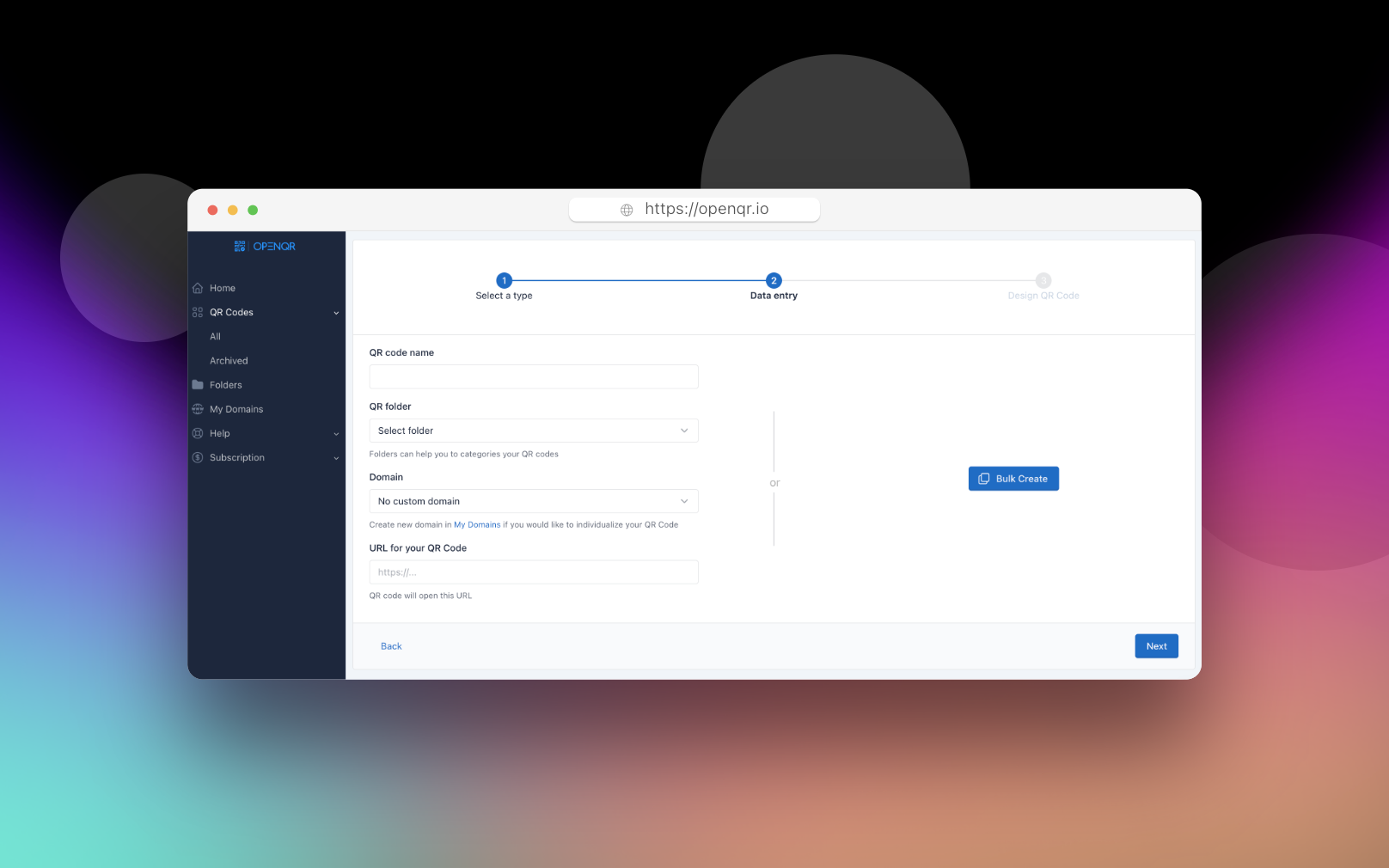The width and height of the screenshot is (1389, 868).
Task: Open the No custom domain dropdown
Action: point(533,501)
